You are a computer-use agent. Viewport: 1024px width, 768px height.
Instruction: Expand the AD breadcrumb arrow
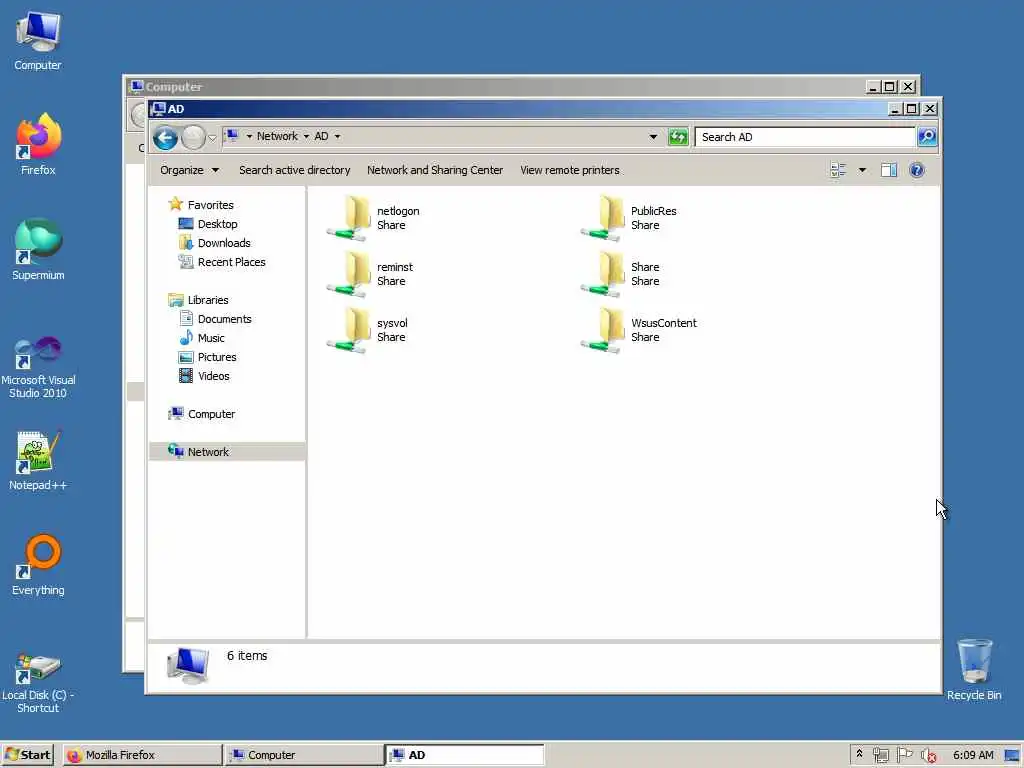[x=337, y=136]
